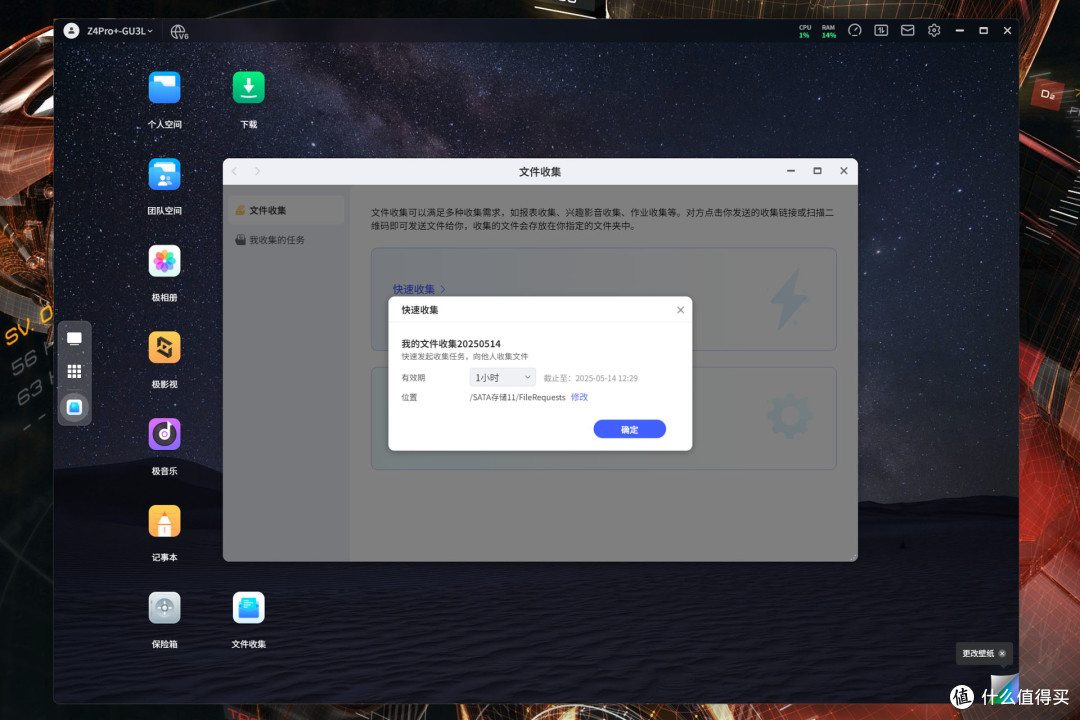Viewport: 1080px width, 720px height.
Task: Click the user avatar icon in top bar
Action: 72,30
